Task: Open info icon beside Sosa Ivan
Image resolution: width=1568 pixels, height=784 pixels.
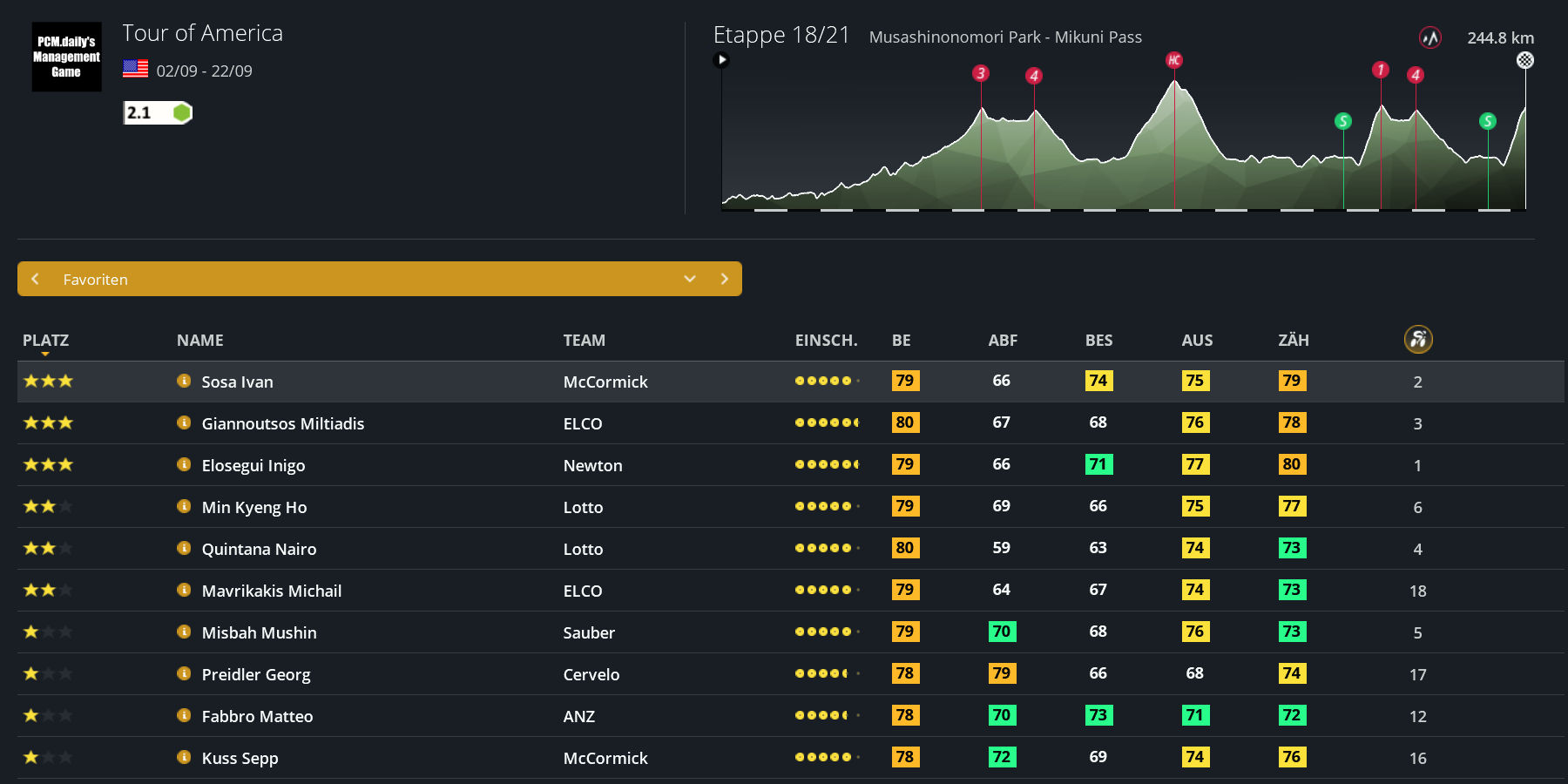Action: 184,381
